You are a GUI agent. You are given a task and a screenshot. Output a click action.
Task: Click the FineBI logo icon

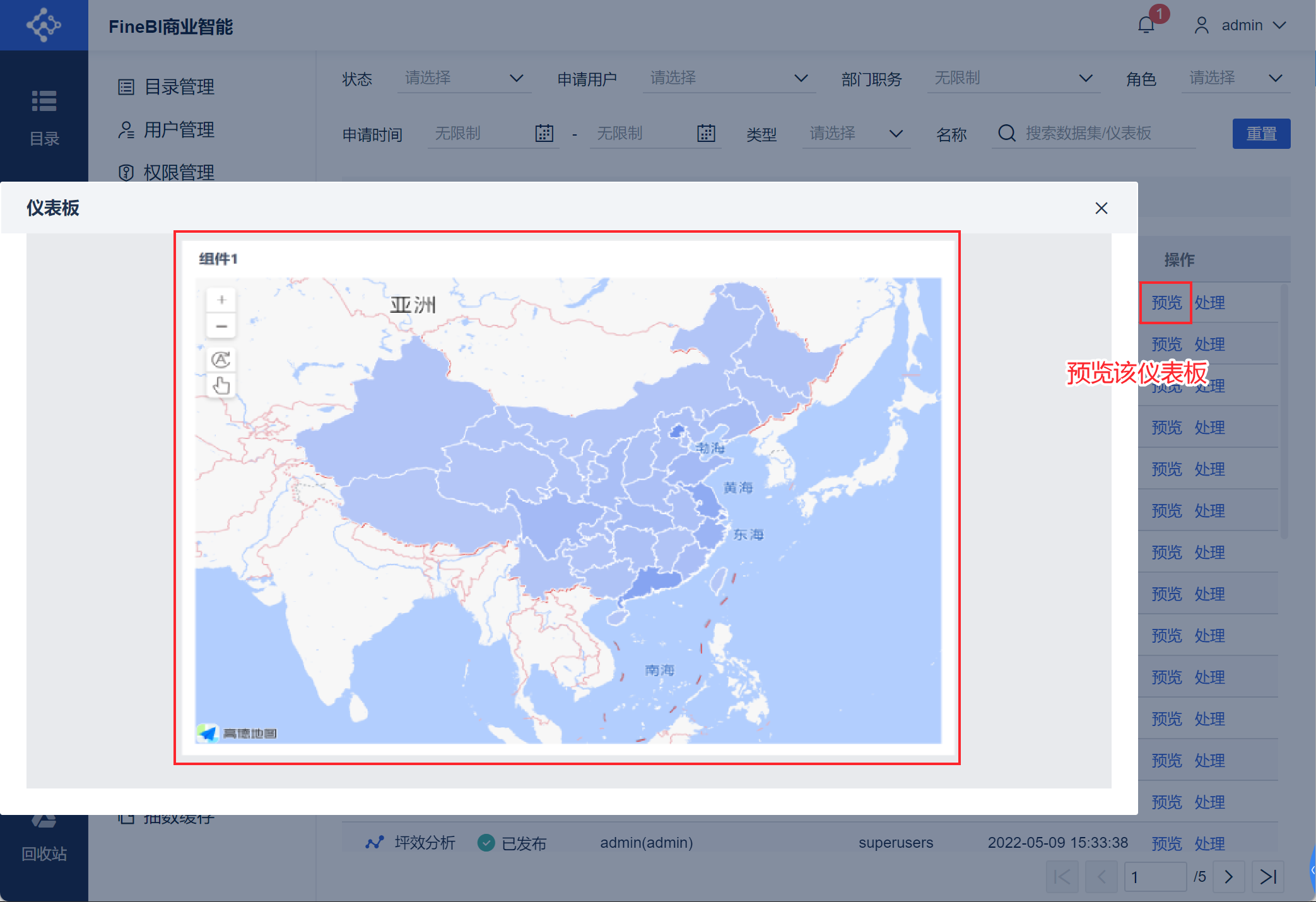44,25
